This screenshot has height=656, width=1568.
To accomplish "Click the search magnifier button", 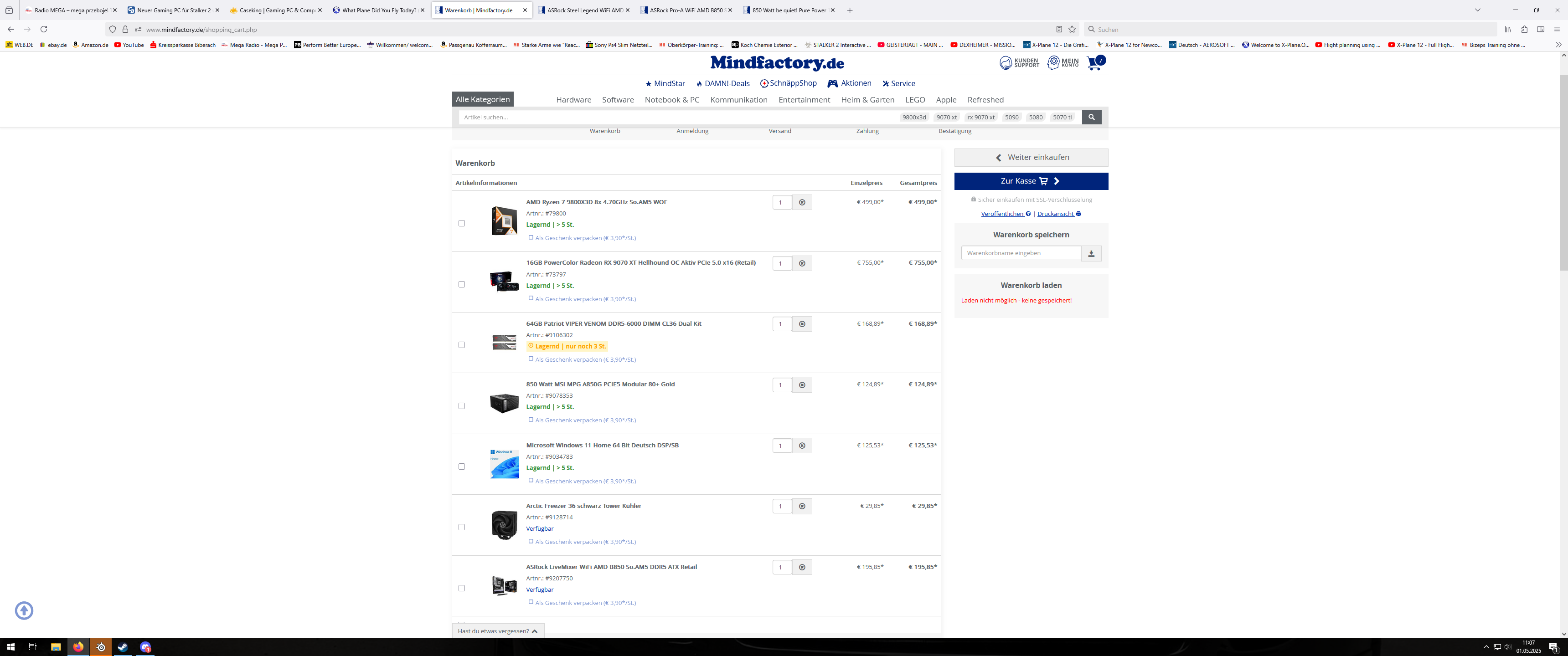I will click(1091, 117).
